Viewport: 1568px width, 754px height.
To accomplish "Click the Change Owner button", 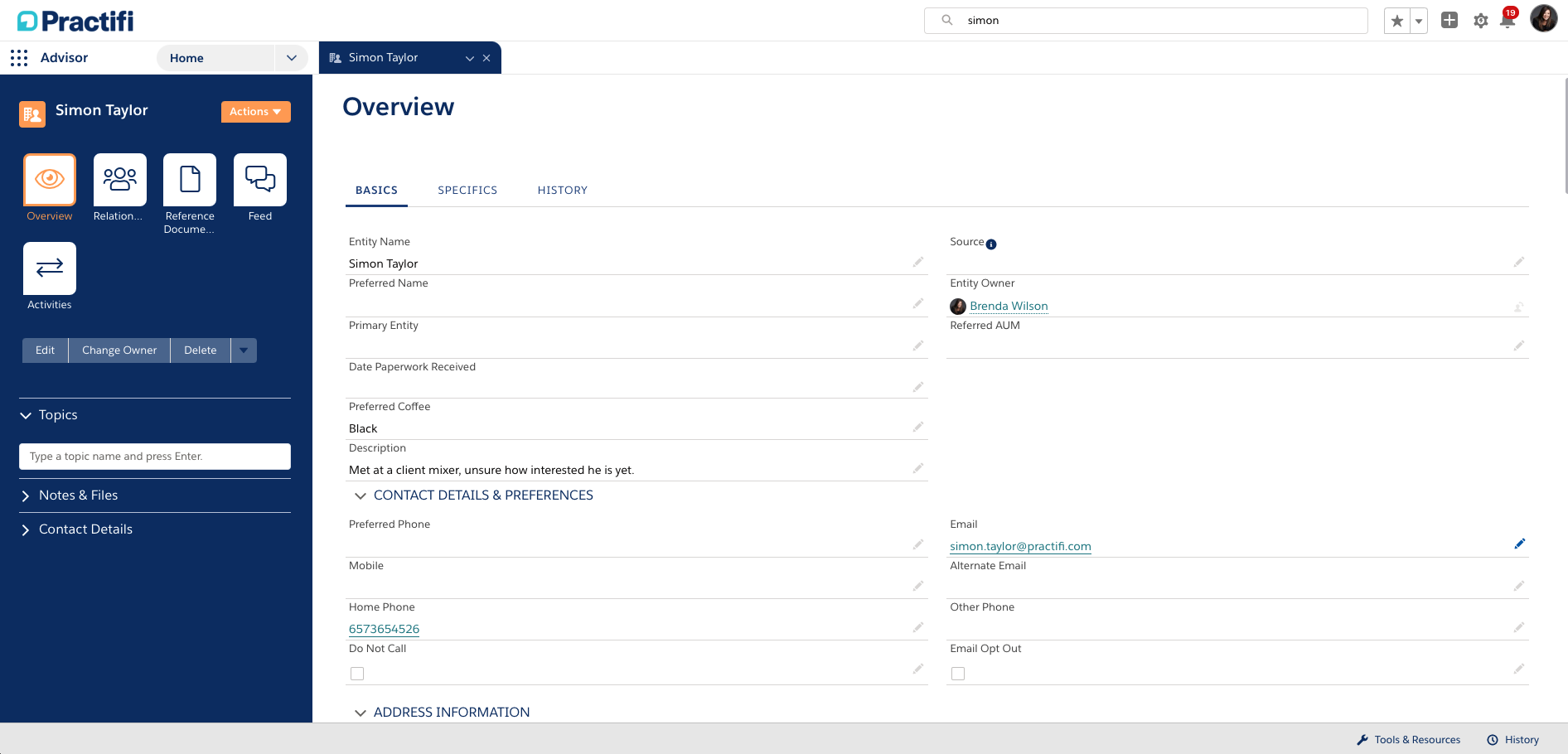I will pyautogui.click(x=119, y=350).
